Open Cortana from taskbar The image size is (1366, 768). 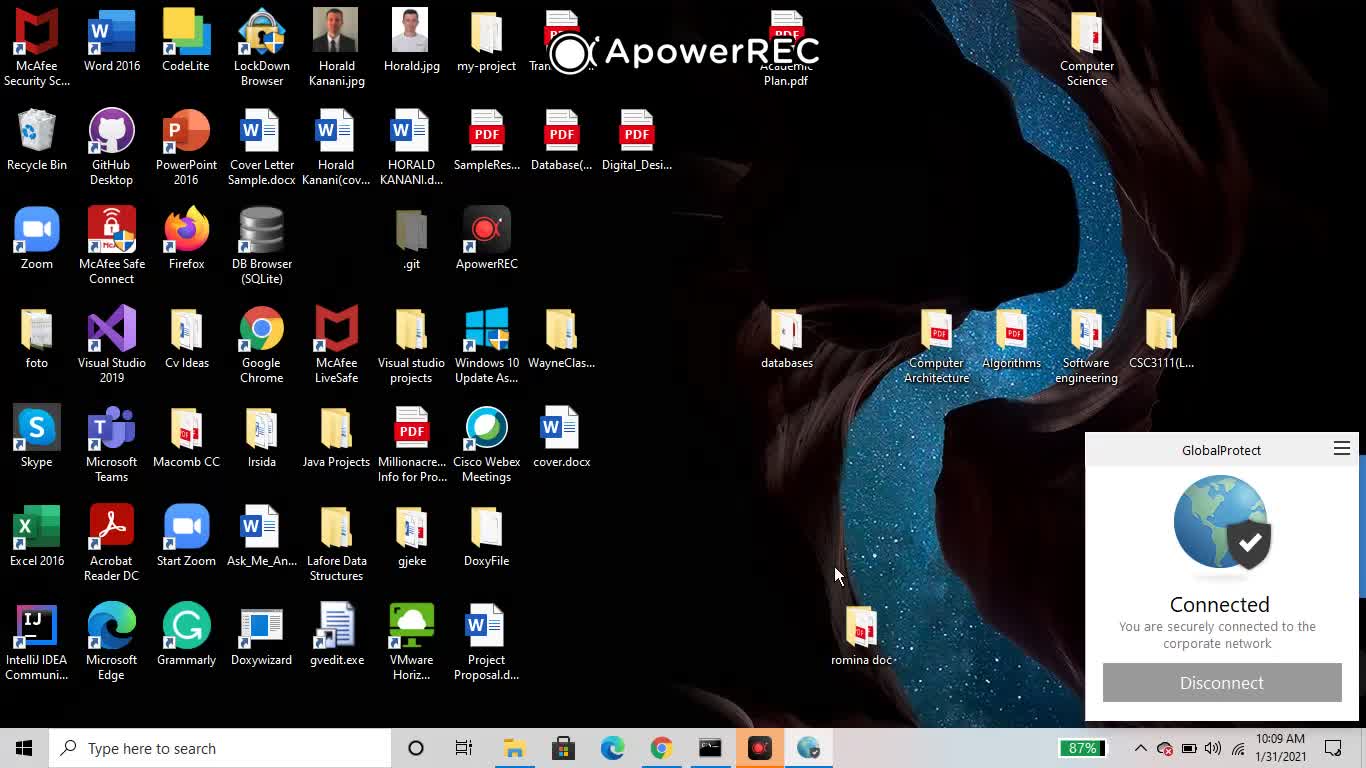[416, 748]
